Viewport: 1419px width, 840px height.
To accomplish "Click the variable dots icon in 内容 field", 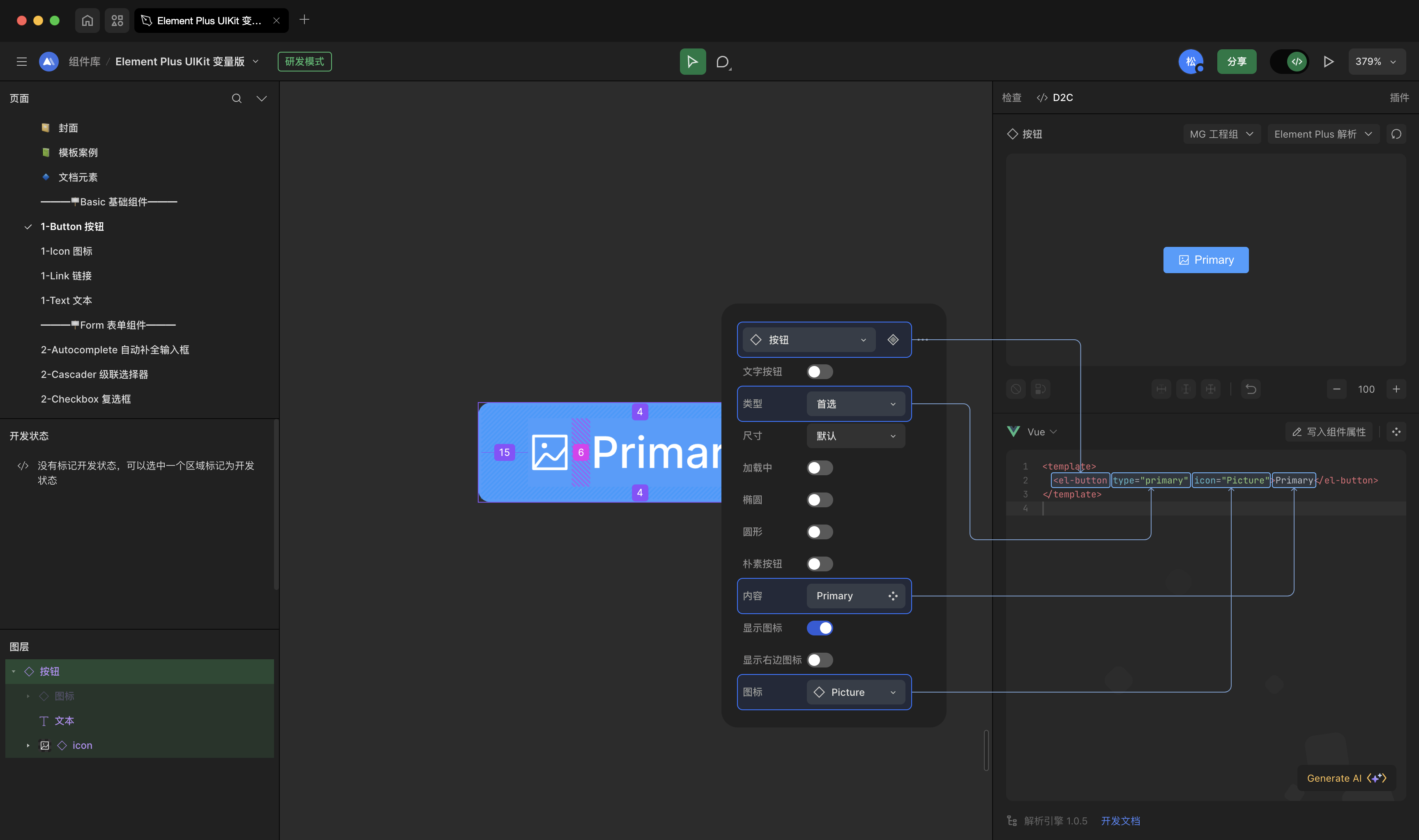I will pyautogui.click(x=893, y=596).
